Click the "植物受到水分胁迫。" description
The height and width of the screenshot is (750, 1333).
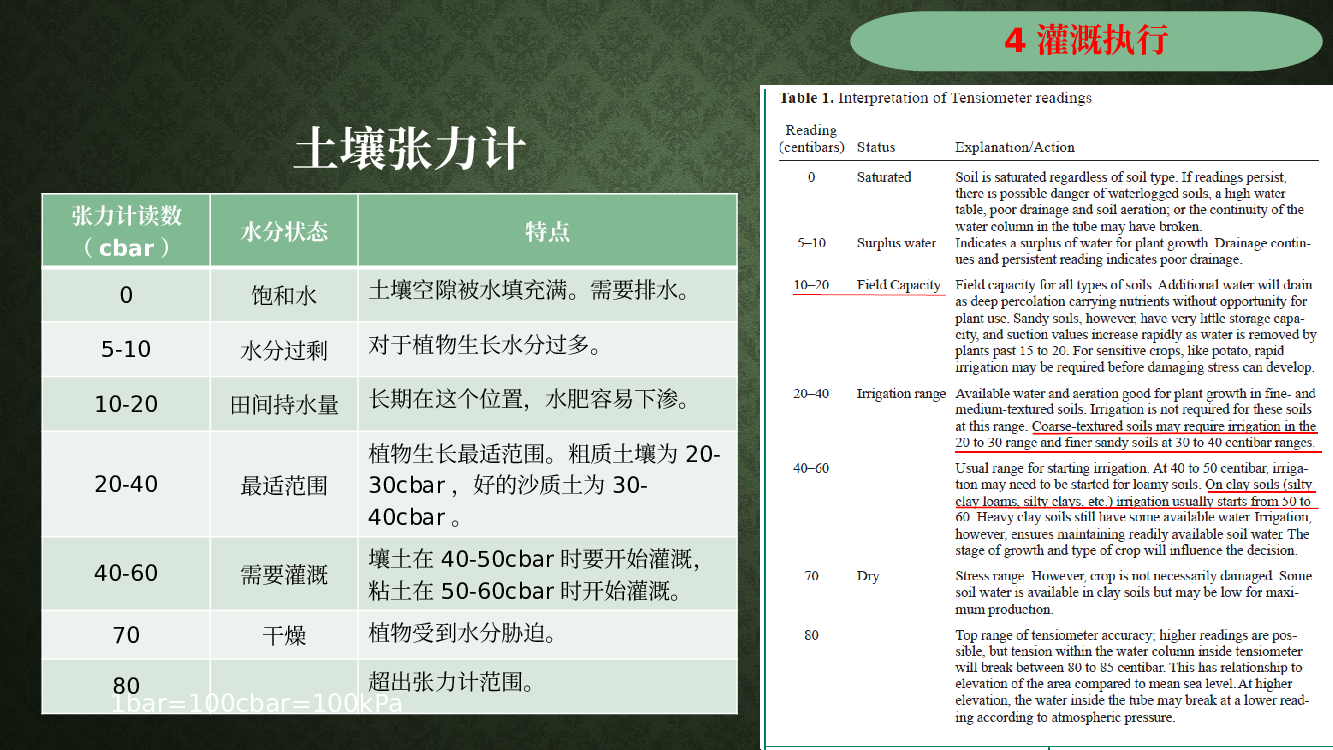(463, 633)
